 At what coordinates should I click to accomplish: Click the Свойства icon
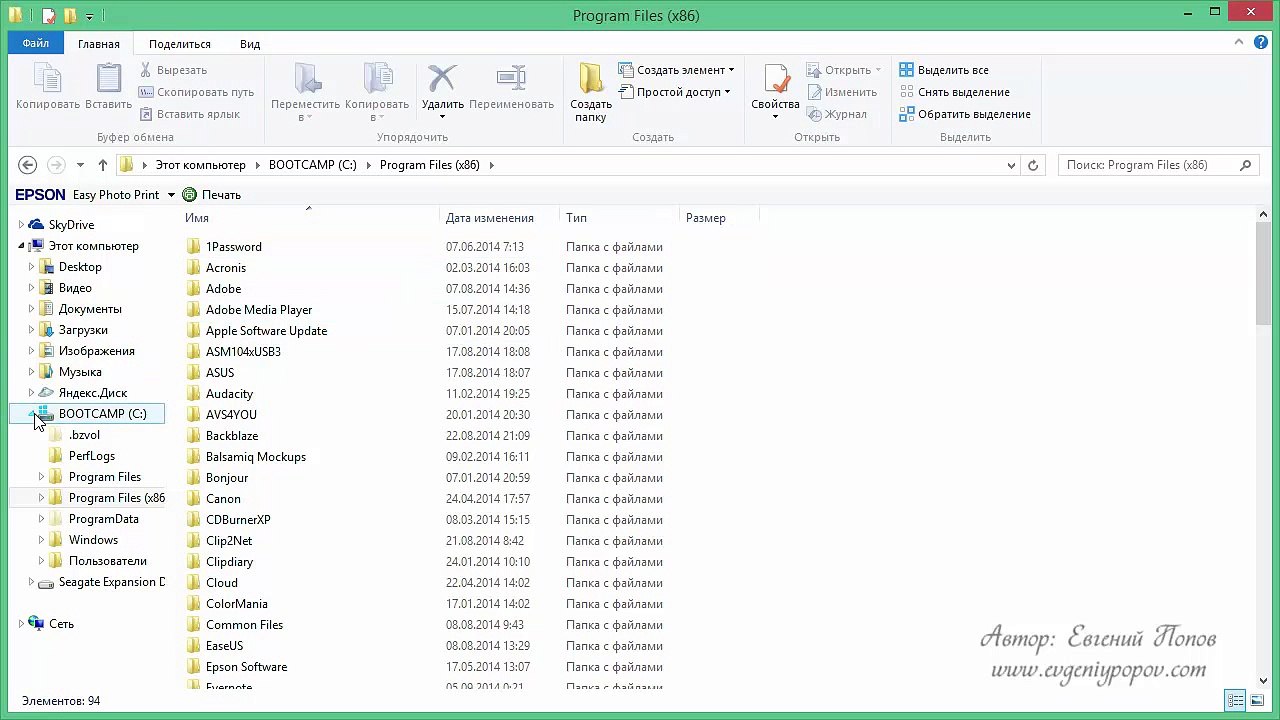pyautogui.click(x=776, y=79)
